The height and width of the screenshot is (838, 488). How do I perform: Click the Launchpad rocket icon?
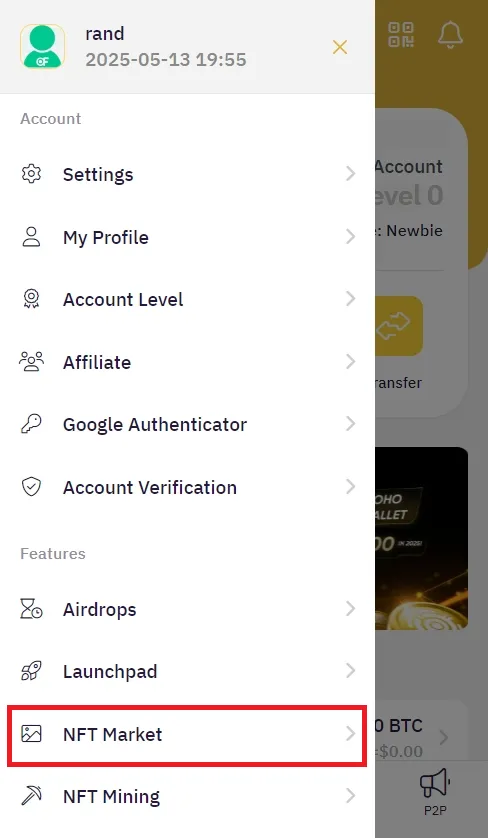point(31,671)
